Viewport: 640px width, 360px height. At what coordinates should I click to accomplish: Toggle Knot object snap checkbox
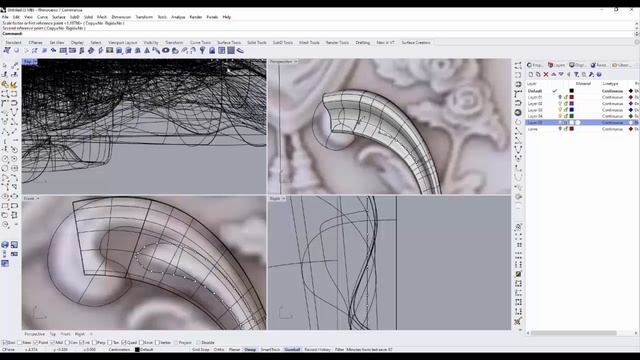[x=141, y=343]
